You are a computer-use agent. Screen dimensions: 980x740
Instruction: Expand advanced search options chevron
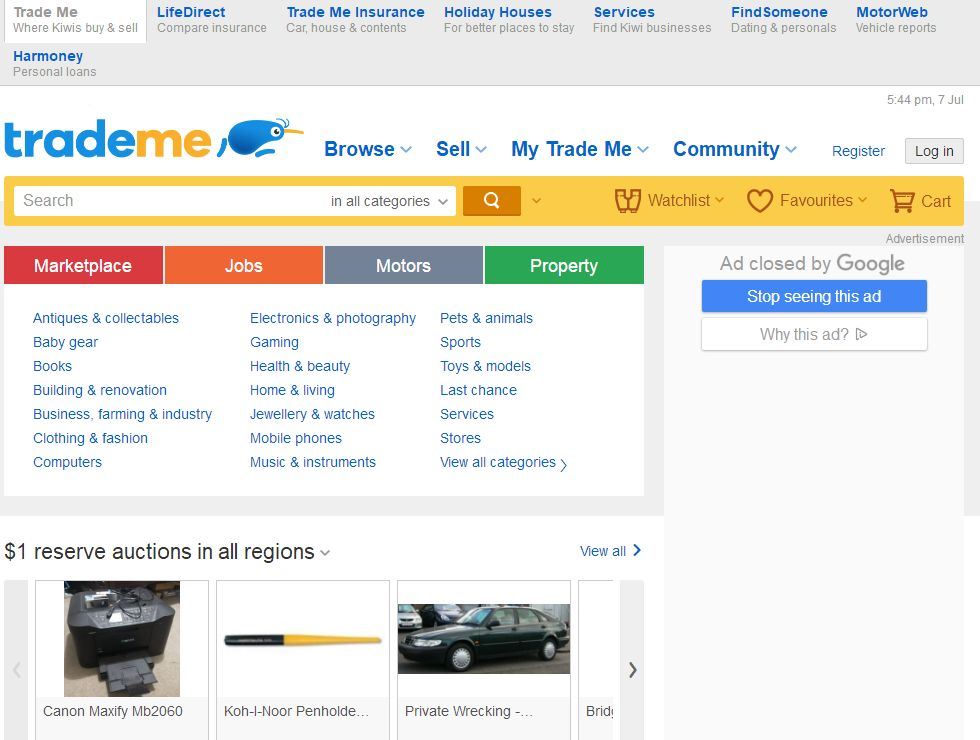click(536, 201)
